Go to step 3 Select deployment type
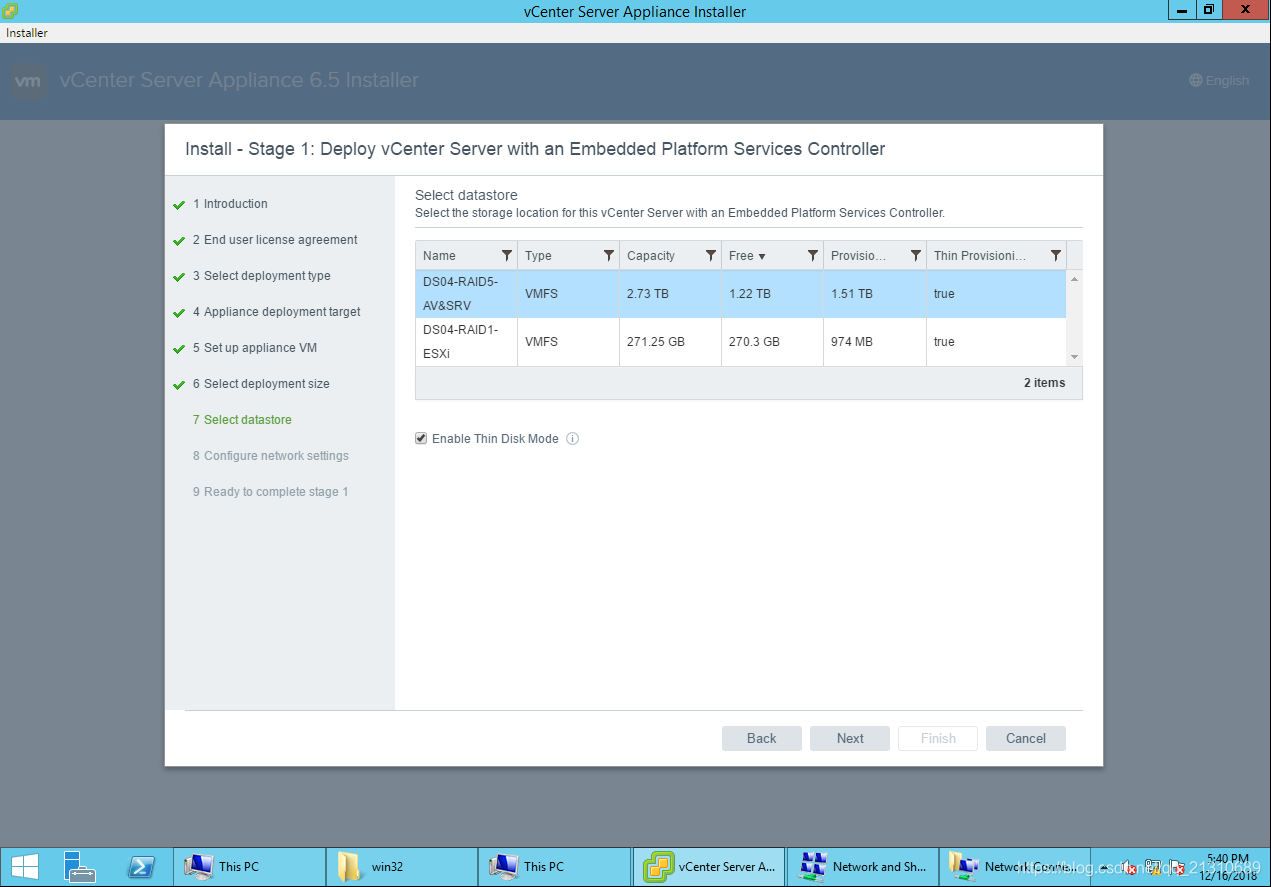 tap(261, 276)
